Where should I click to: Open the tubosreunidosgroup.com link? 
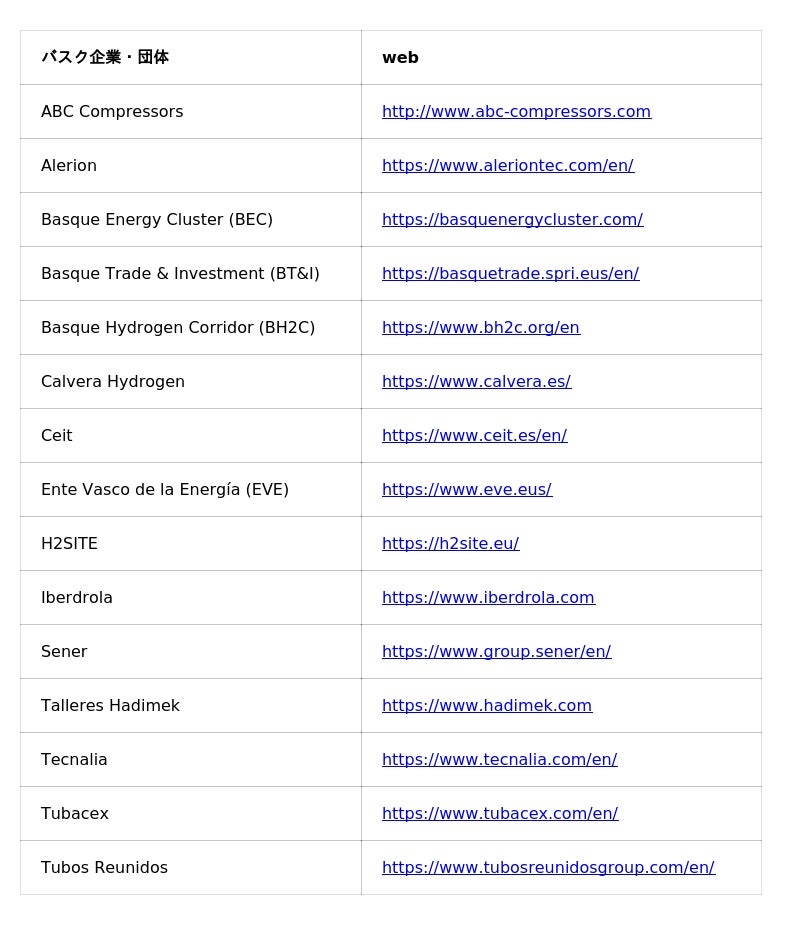(548, 867)
